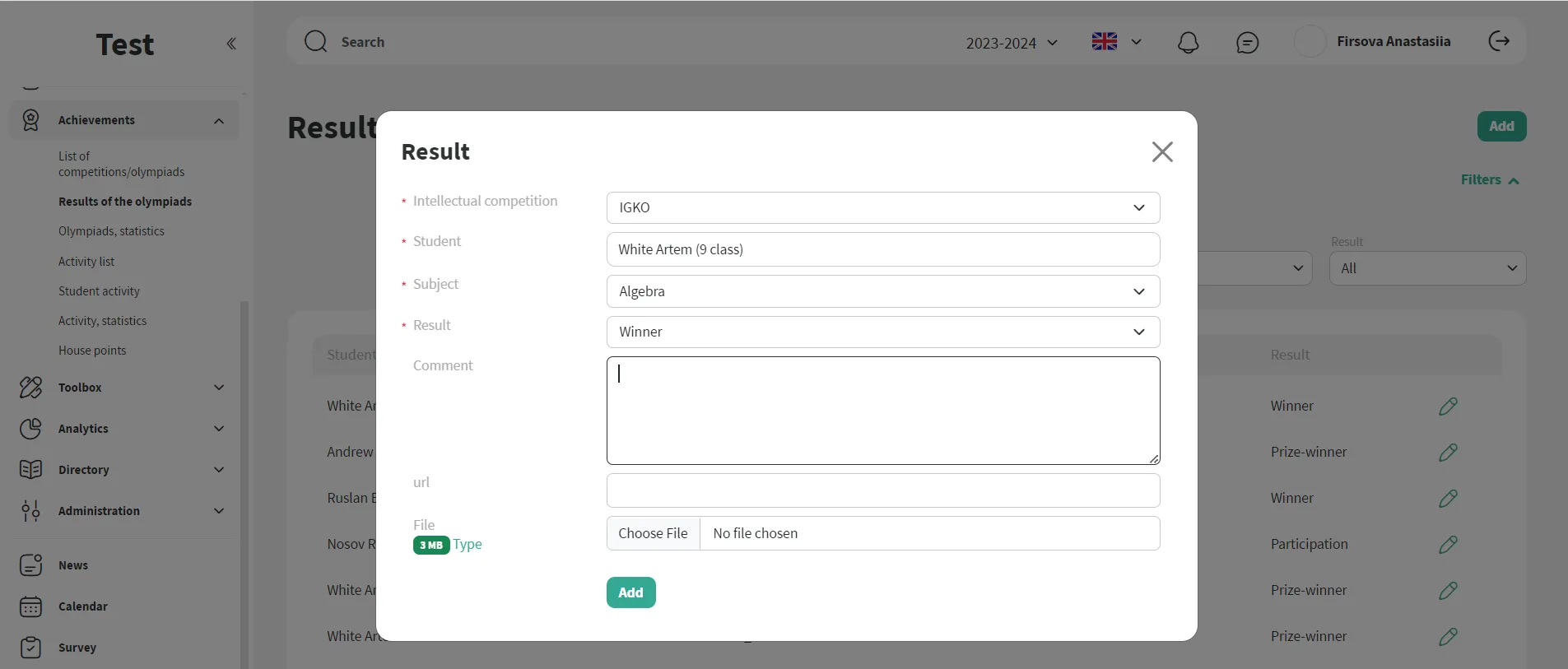Collapse sidebar with double chevron icon
Viewport: 1568px width, 669px height.
point(231,44)
